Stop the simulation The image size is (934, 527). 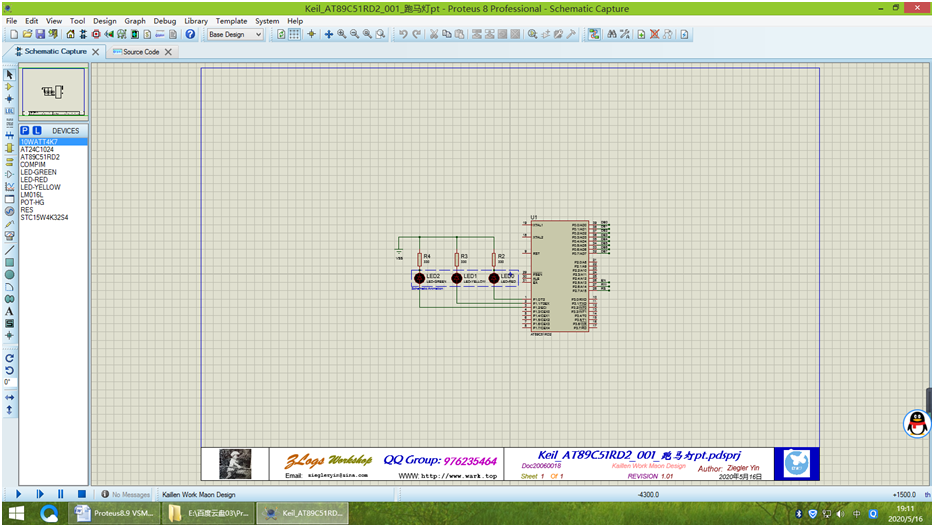point(82,494)
